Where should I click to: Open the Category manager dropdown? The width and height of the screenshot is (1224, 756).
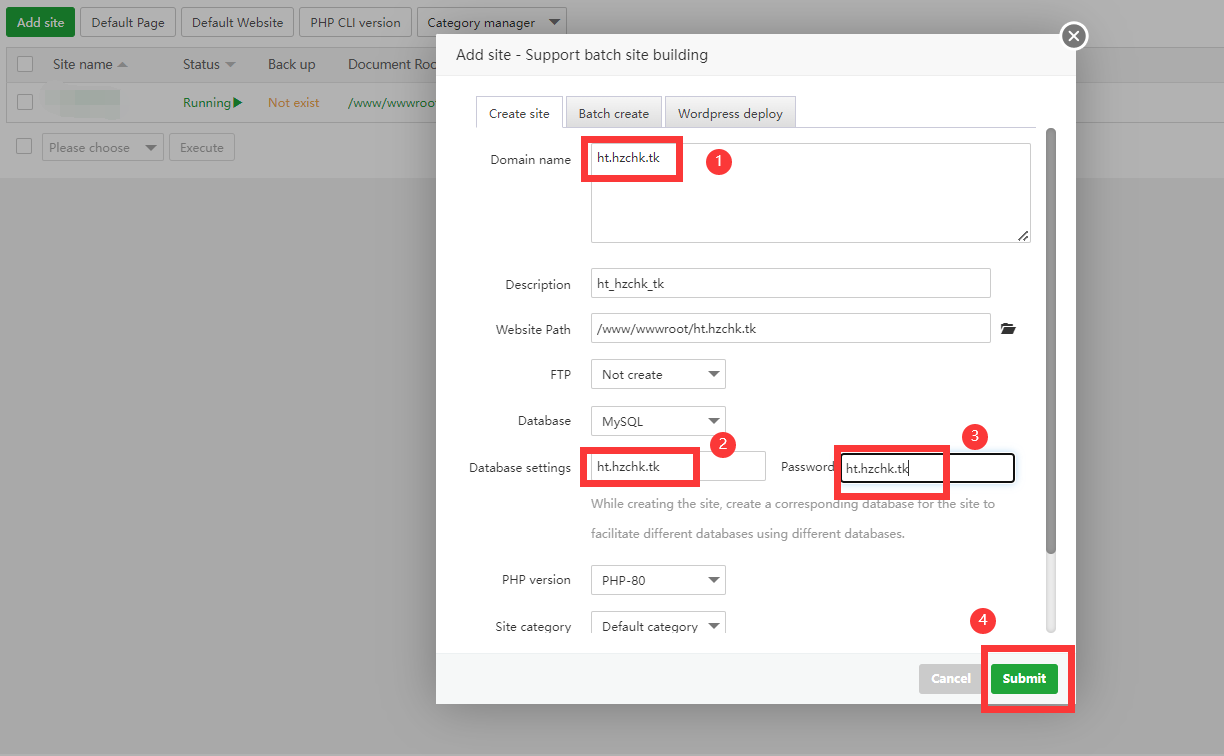[x=491, y=22]
